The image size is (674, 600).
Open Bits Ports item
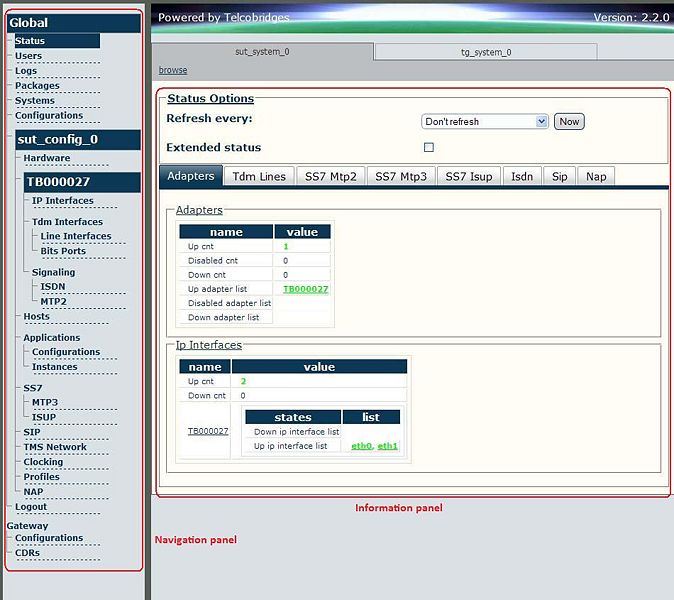coord(63,251)
